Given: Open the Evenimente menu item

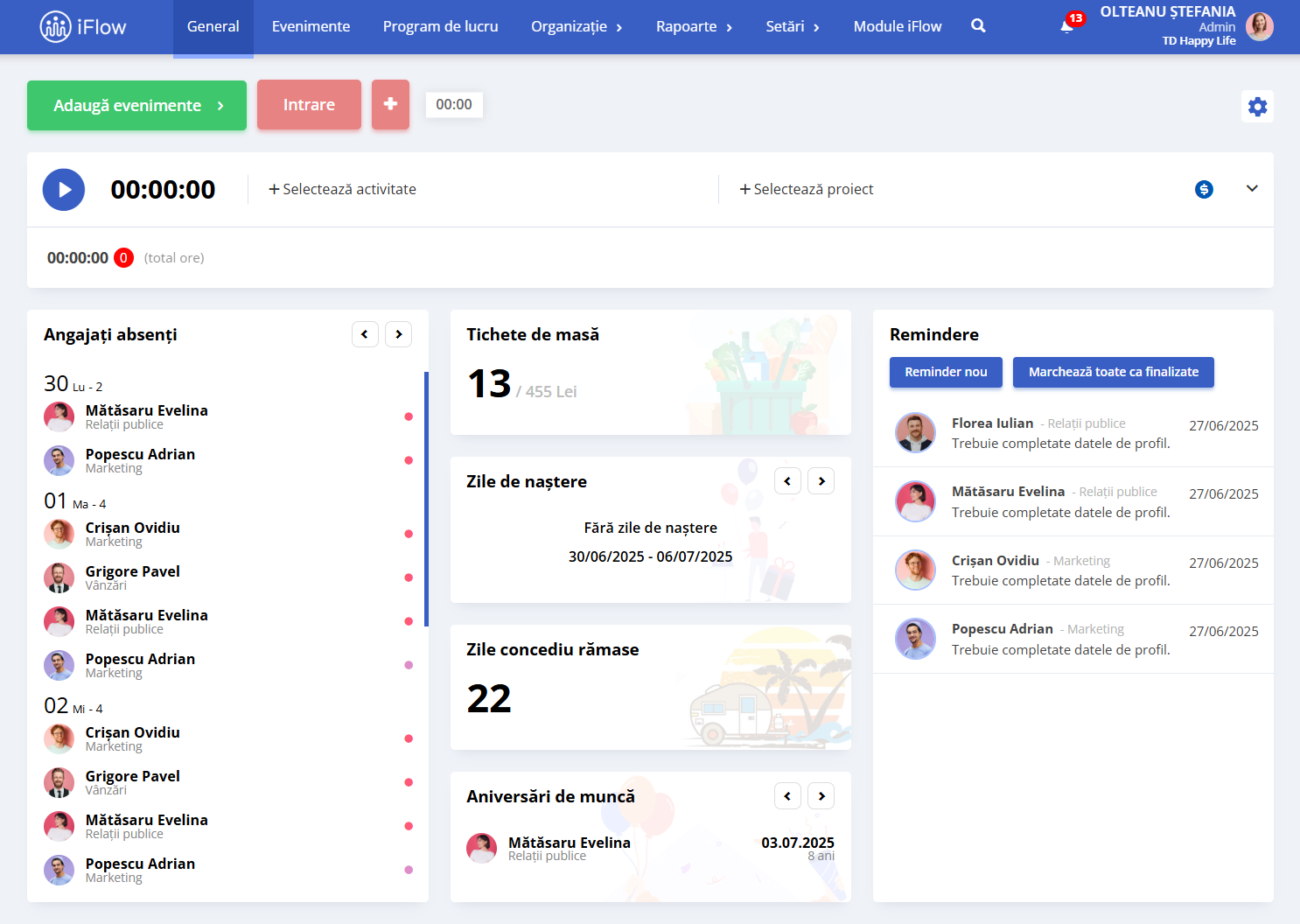Looking at the screenshot, I should (311, 27).
